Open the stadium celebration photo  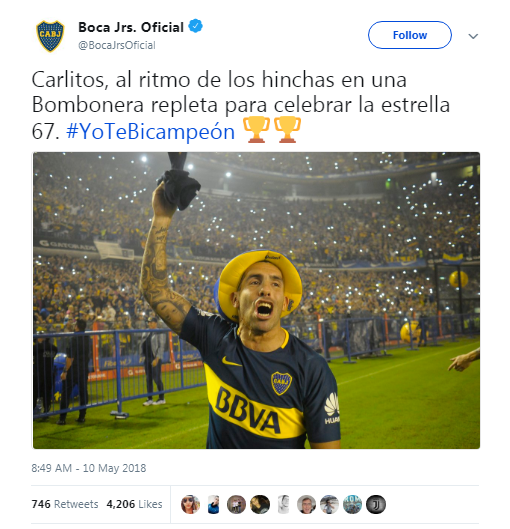[256, 300]
